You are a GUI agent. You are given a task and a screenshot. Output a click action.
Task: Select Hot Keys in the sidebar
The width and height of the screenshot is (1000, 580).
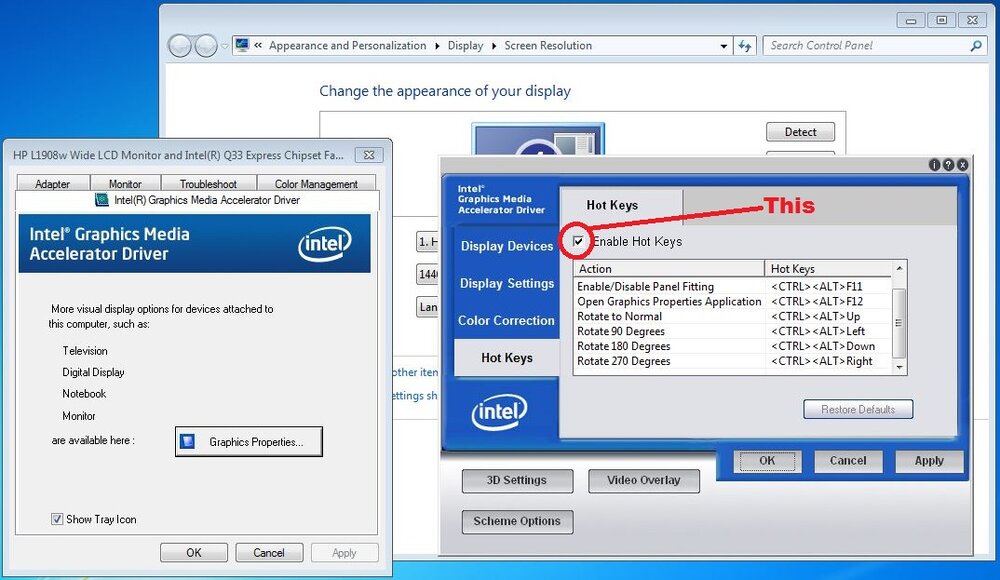pyautogui.click(x=507, y=357)
